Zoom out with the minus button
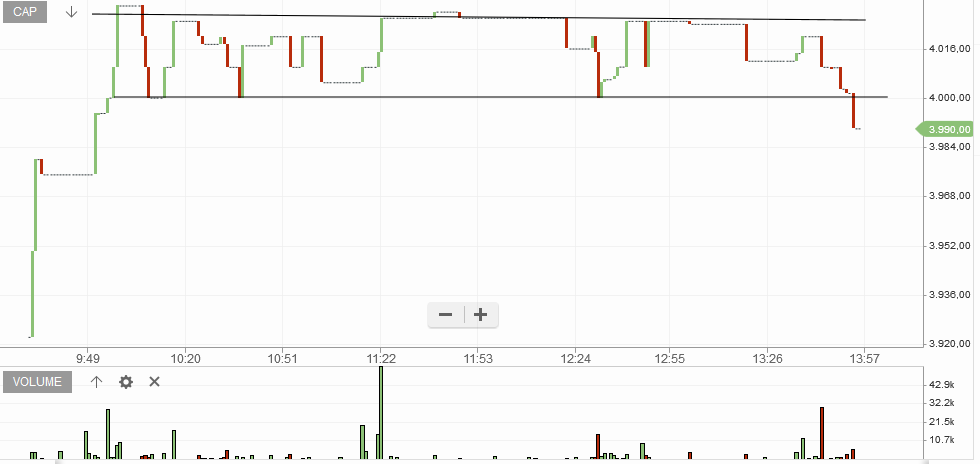Screen dimensions: 980x464 pyautogui.click(x=446, y=315)
